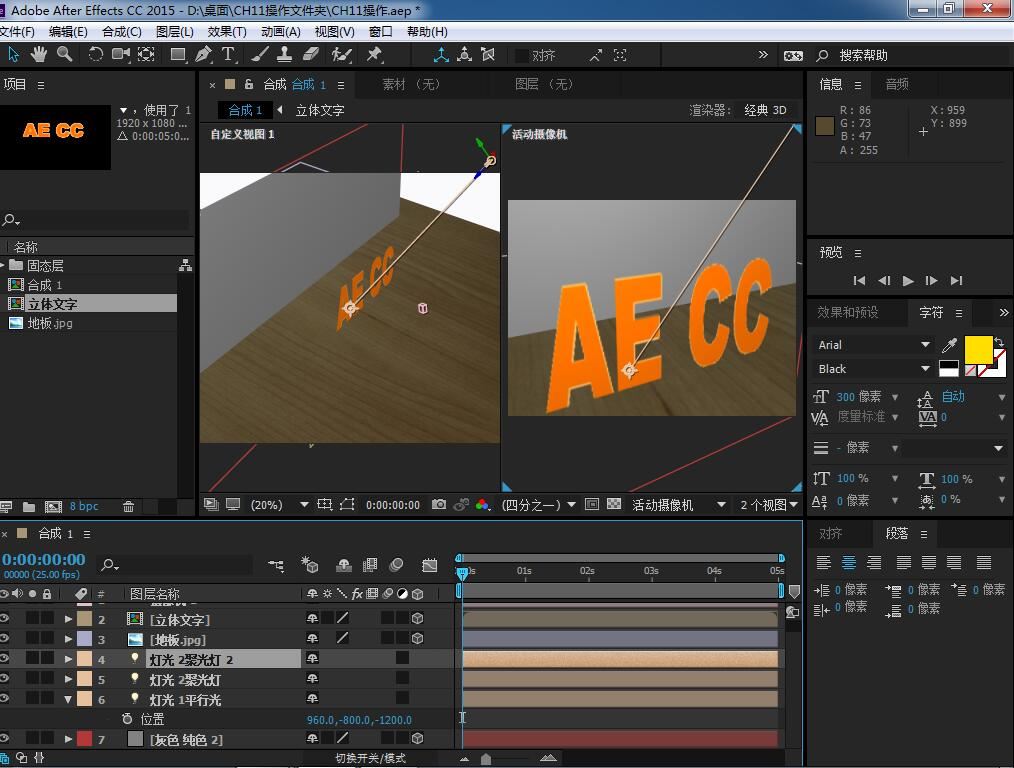The height and width of the screenshot is (768, 1014).
Task: Toggle visibility of layer 3 地板.jpg
Action: 5,639
